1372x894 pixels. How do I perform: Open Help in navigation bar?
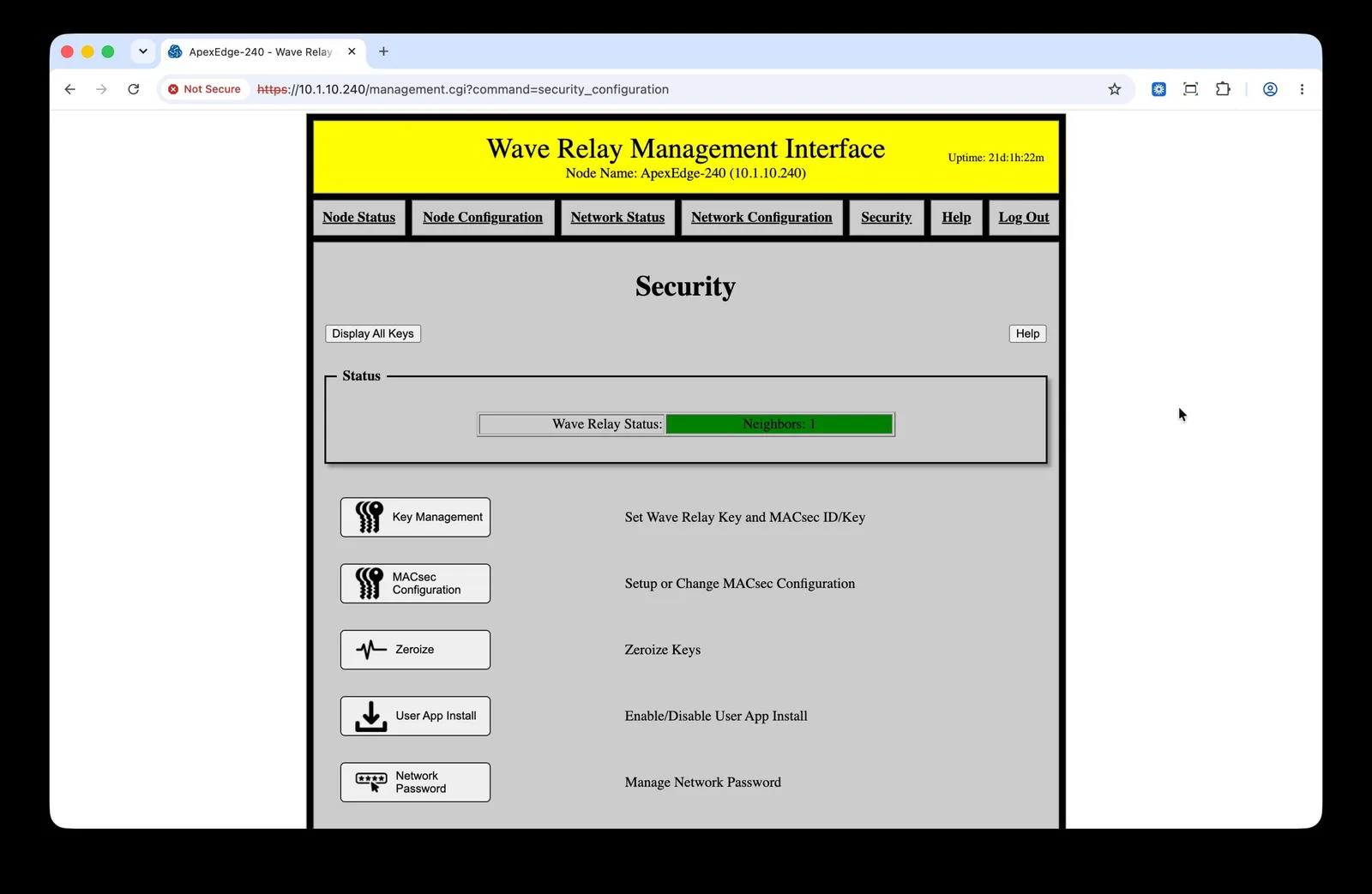tap(956, 218)
